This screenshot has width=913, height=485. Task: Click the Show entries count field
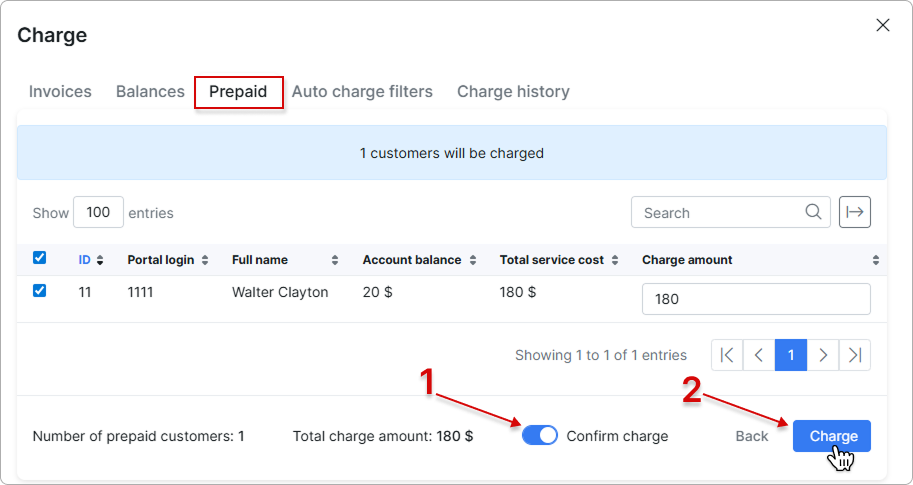click(x=98, y=212)
